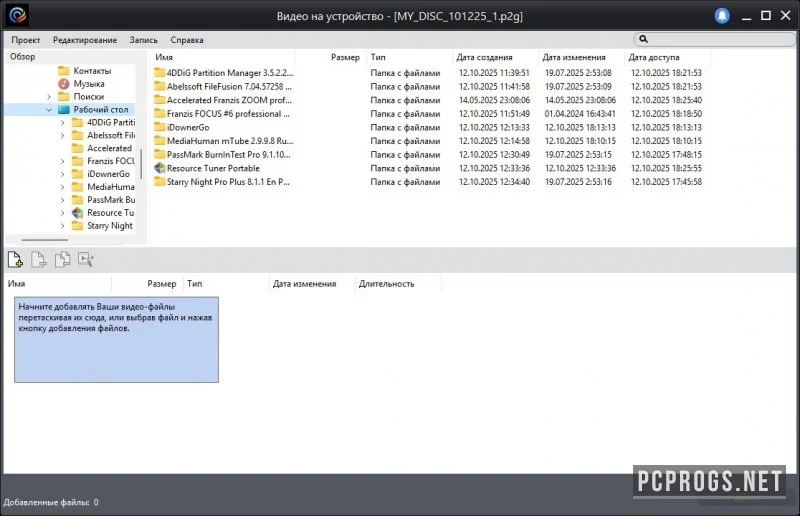Click the Resource Tuner Portable icon in the file list
The height and width of the screenshot is (516, 800).
point(160,168)
